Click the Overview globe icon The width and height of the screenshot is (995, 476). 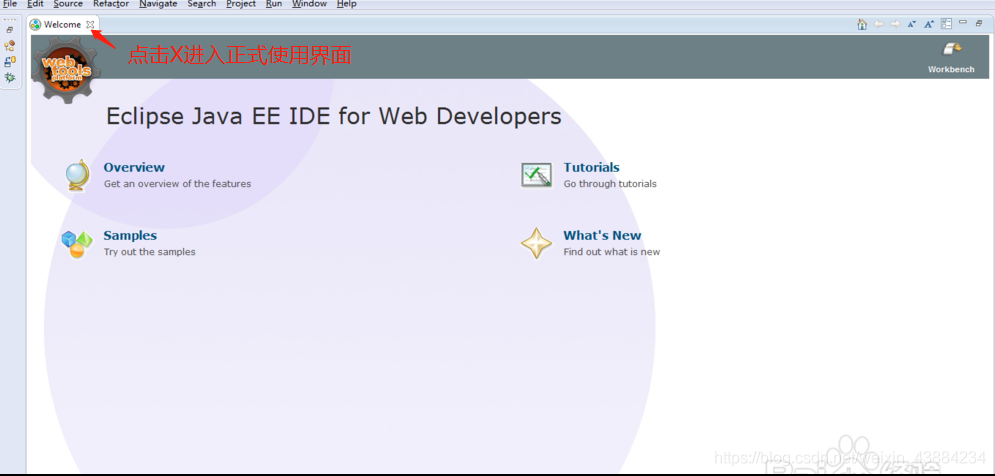click(x=77, y=175)
